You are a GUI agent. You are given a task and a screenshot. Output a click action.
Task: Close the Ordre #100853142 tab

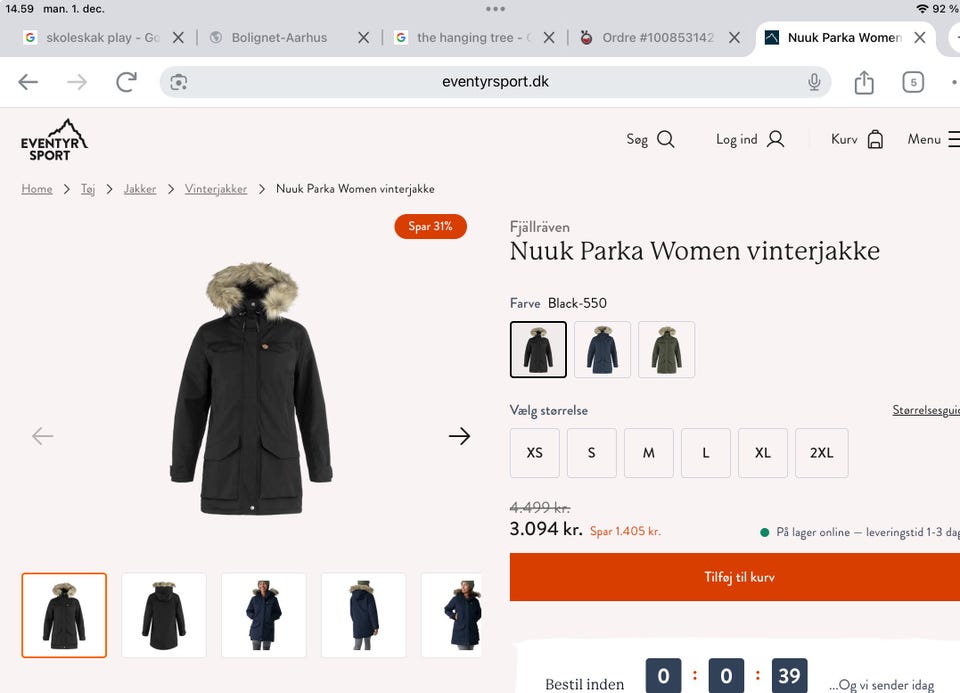(x=735, y=37)
